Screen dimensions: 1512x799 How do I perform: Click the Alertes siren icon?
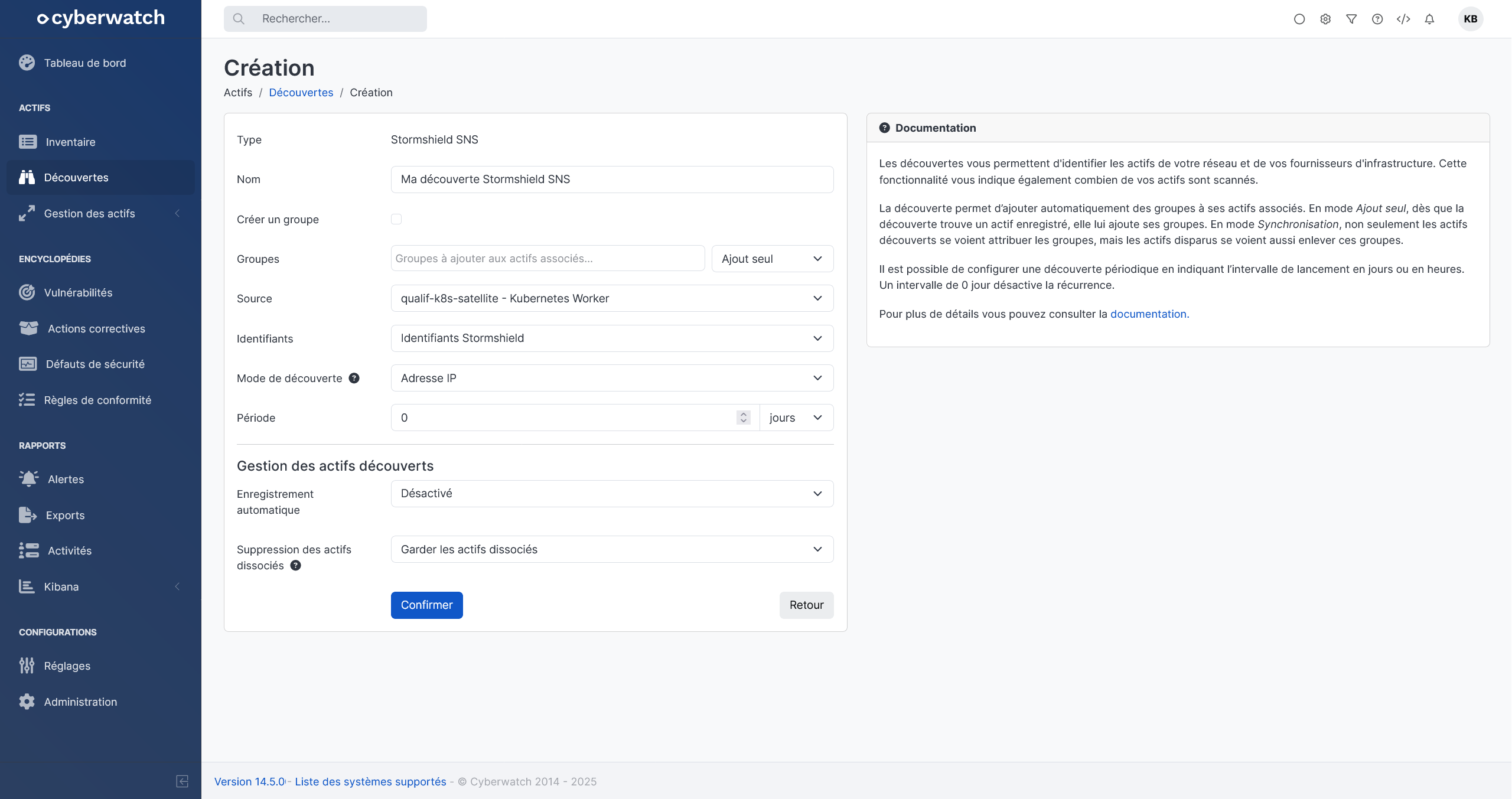click(x=28, y=479)
